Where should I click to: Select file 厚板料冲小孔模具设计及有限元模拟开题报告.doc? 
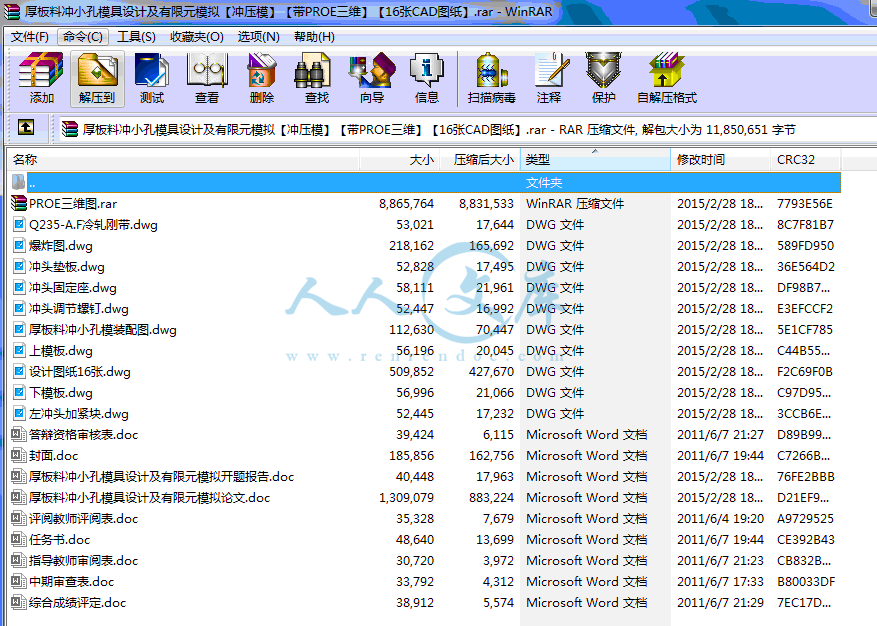click(x=162, y=477)
